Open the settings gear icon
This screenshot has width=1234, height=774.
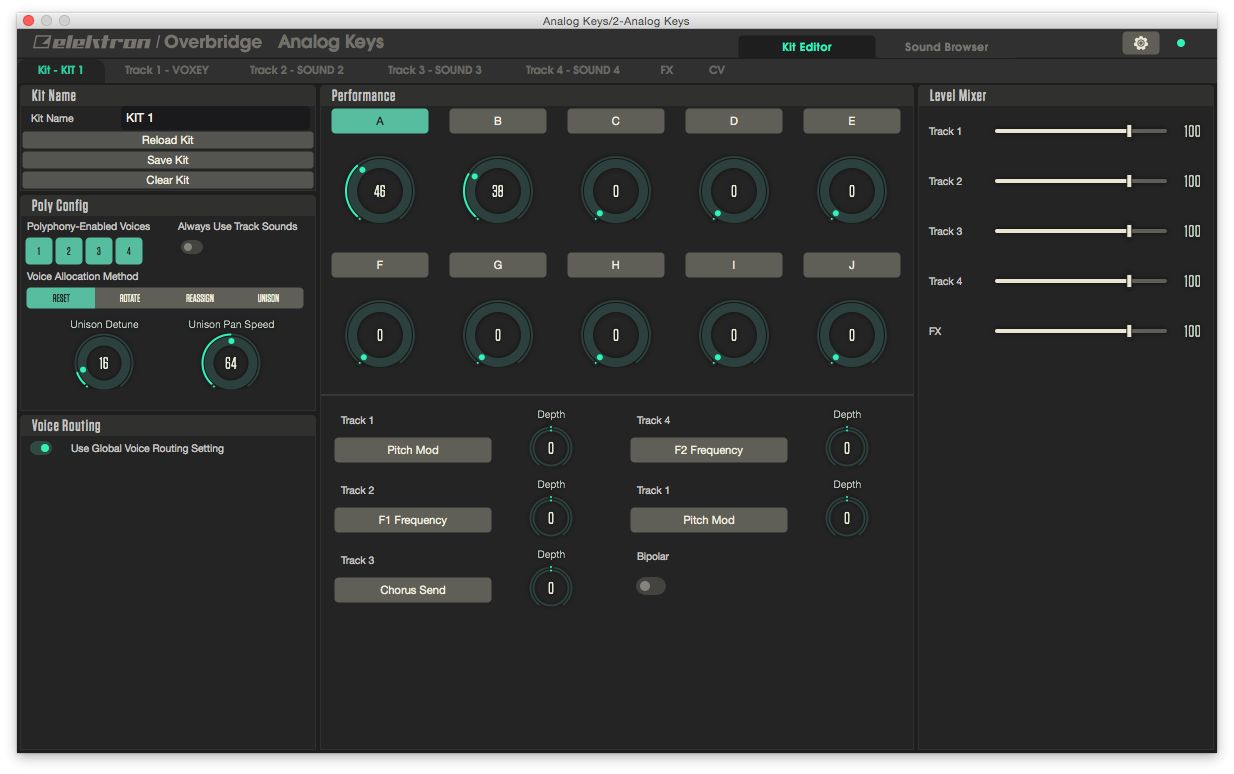1140,43
